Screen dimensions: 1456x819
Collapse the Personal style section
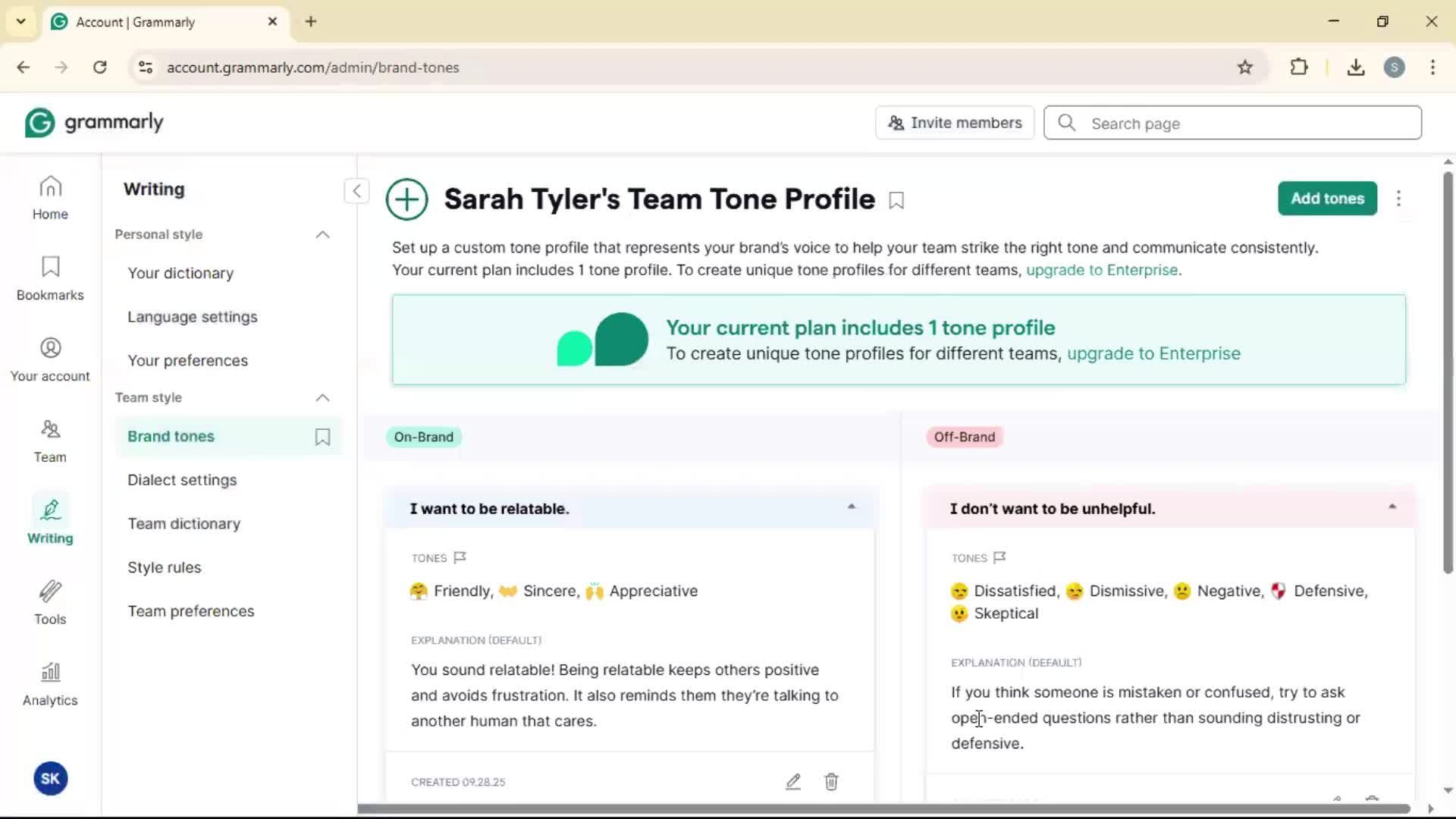pos(322,234)
